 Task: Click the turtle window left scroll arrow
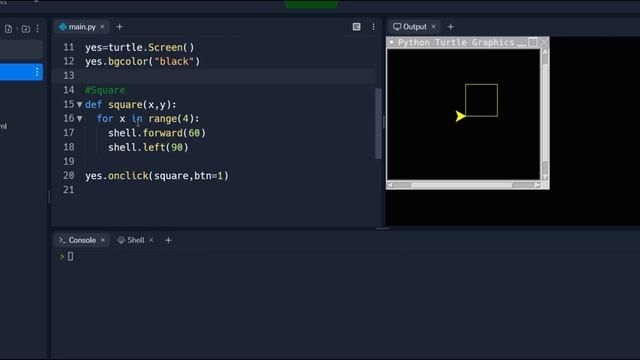390,185
